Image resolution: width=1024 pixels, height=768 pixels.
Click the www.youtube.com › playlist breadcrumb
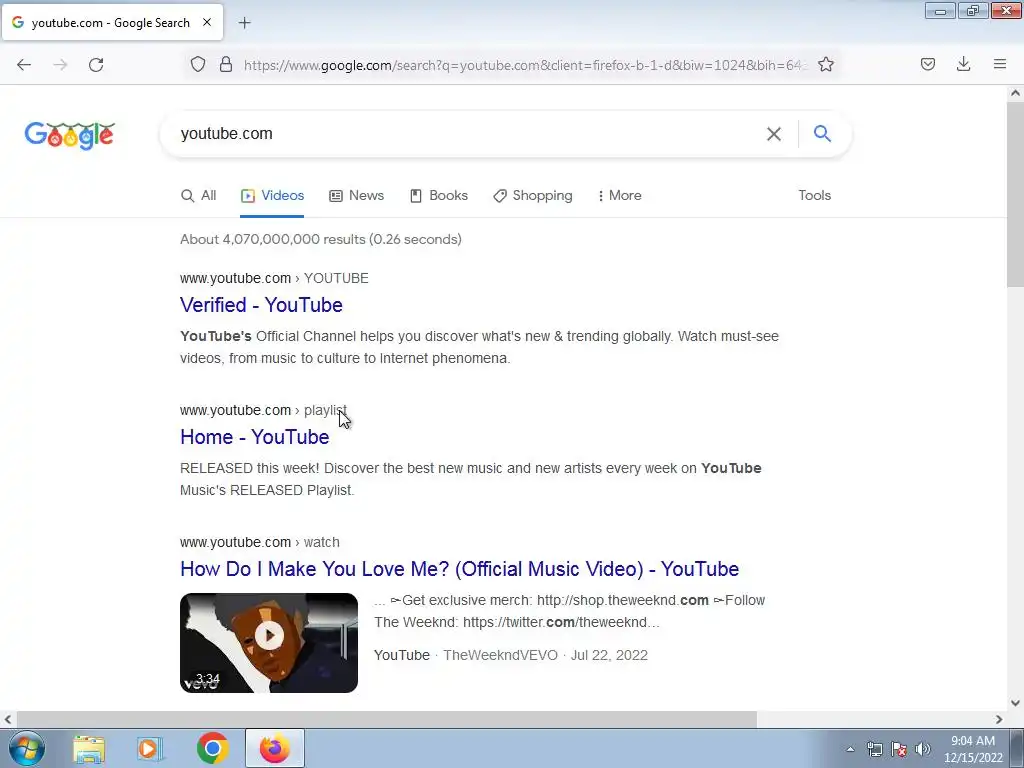263,410
